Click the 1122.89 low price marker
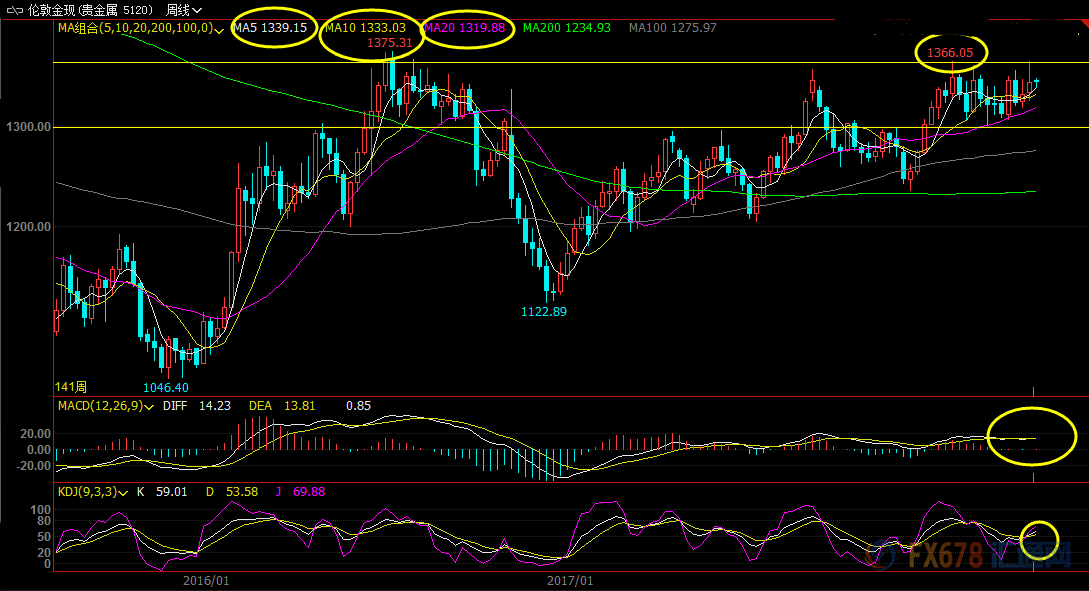This screenshot has width=1089, height=591. point(544,312)
